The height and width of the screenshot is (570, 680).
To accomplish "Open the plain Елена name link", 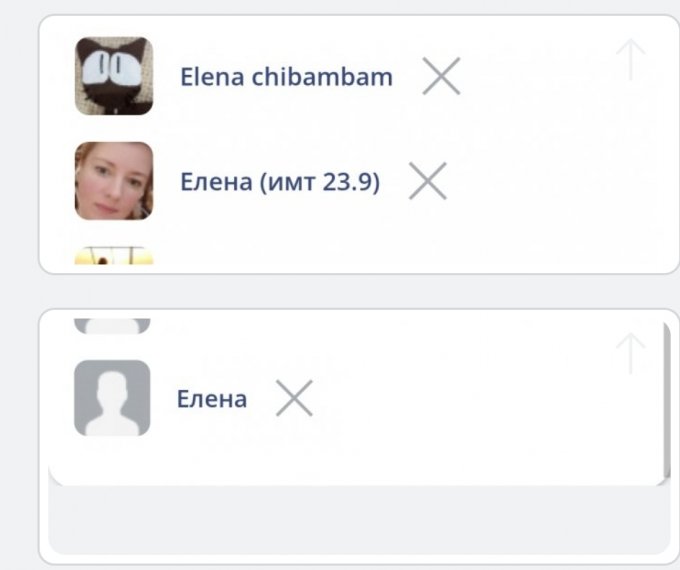I will (x=212, y=399).
